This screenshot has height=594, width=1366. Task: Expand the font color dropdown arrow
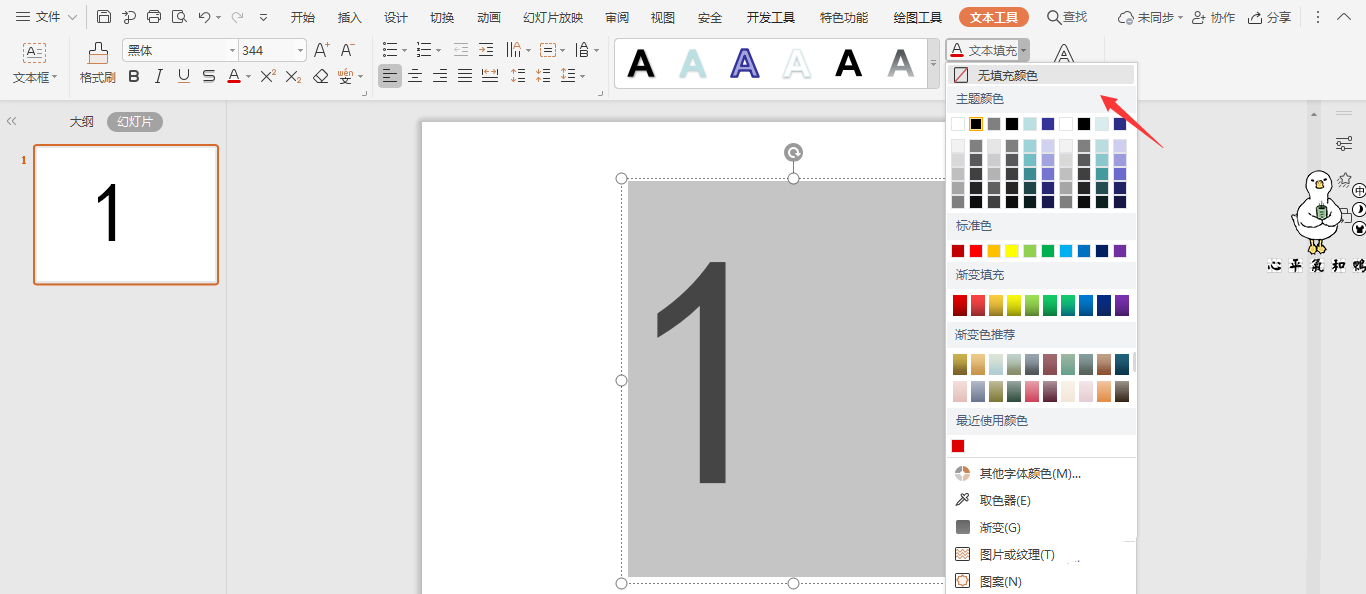[x=248, y=77]
